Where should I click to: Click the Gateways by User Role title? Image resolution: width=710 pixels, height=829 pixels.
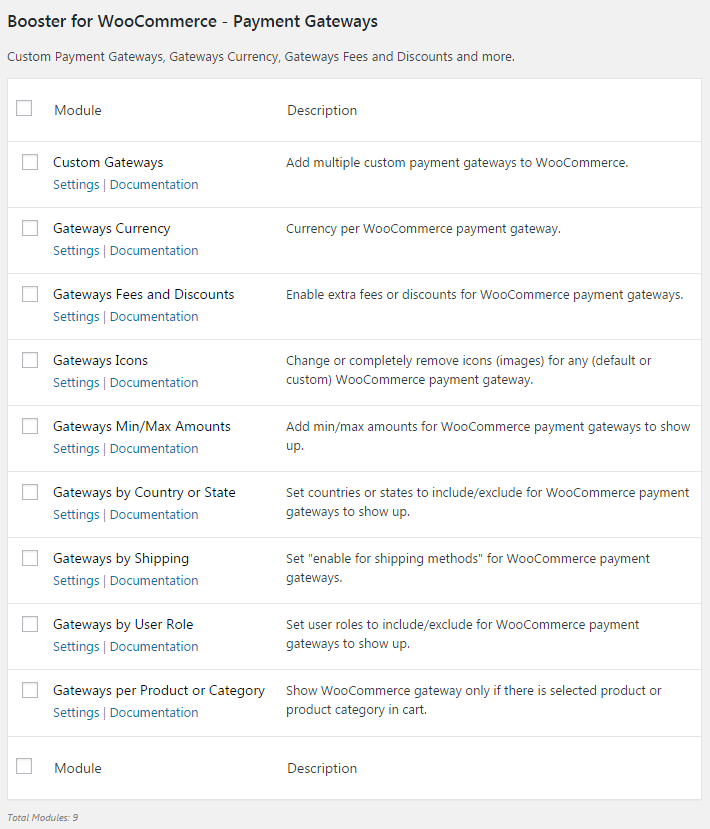point(123,625)
